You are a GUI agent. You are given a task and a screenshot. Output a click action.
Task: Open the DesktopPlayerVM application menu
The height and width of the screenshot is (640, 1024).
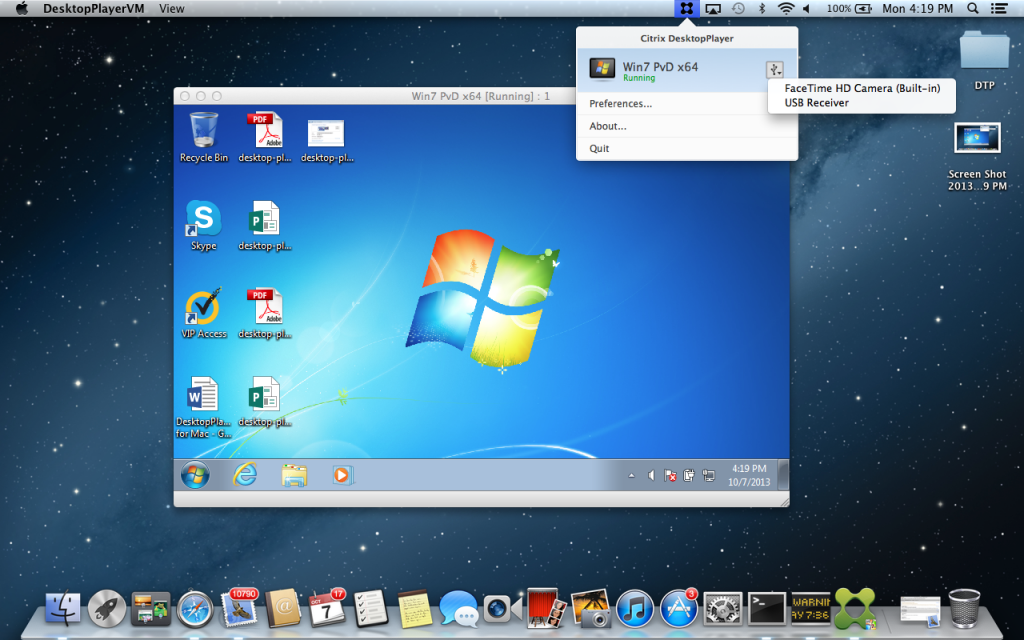pyautogui.click(x=93, y=8)
